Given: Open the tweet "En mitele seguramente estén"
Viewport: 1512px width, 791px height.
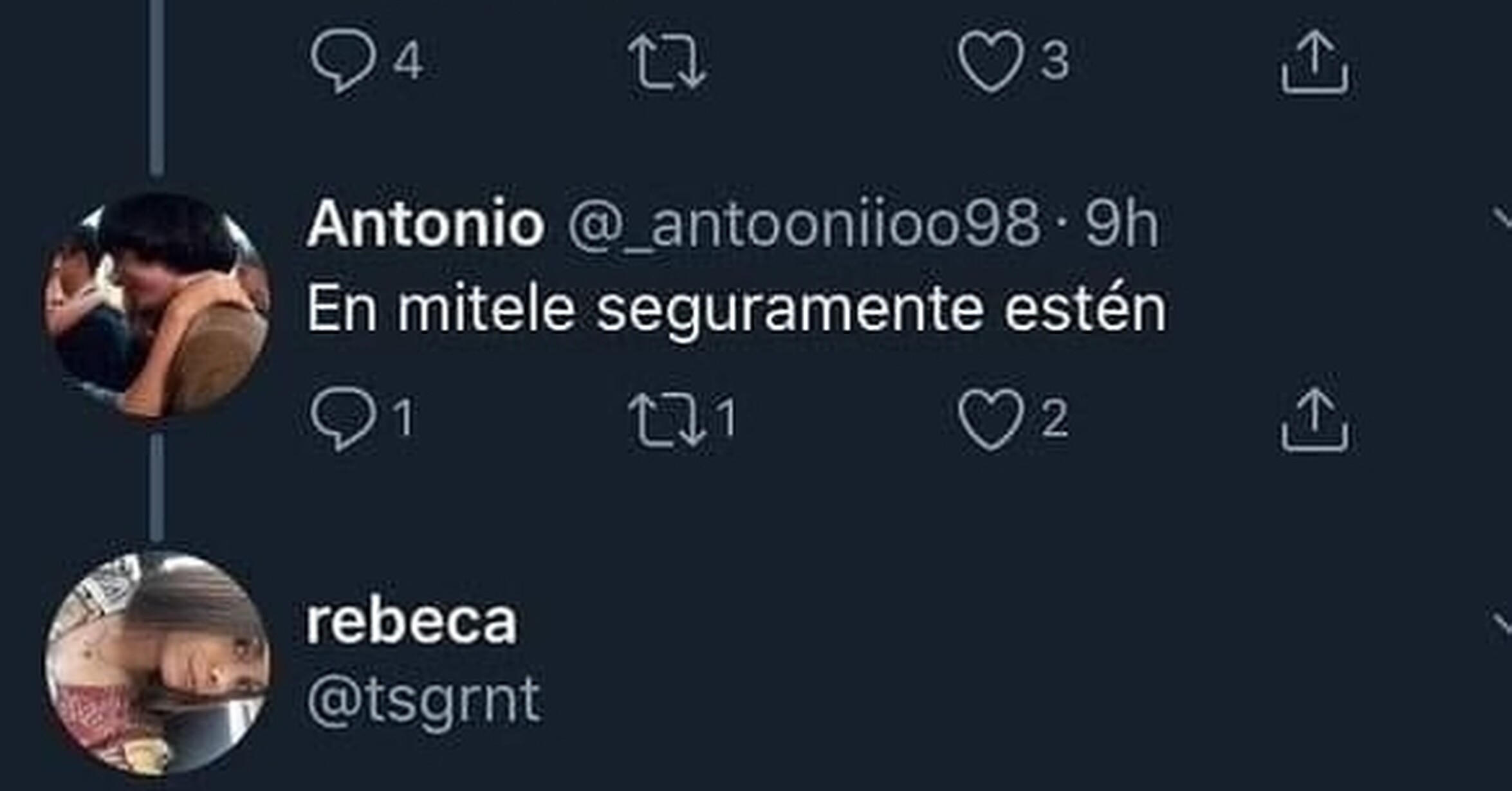Looking at the screenshot, I should point(736,309).
